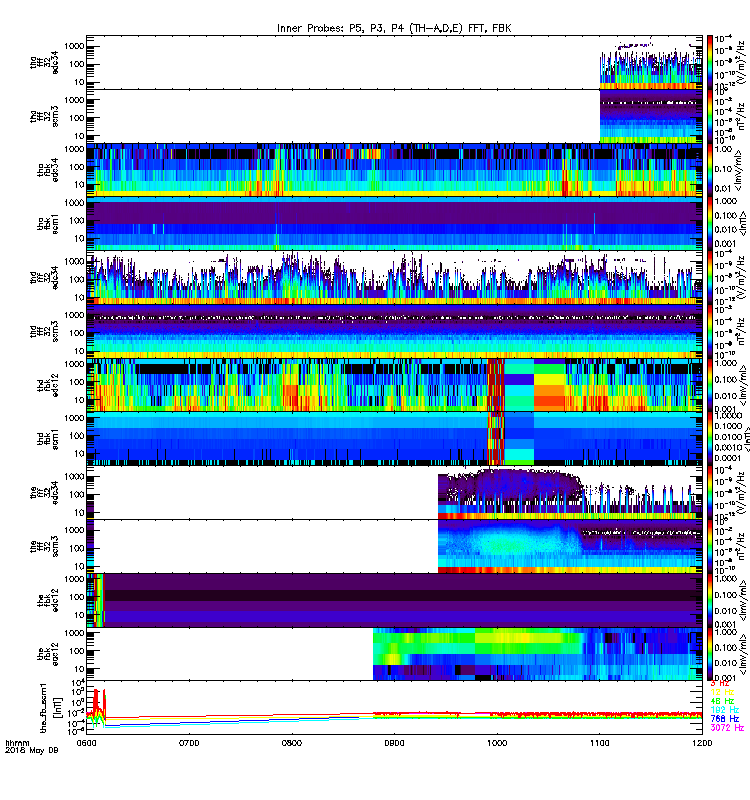Select the "tha fbk edc34" panel label
Image resolution: width=750 pixels, height=800 pixels.
click(48, 170)
